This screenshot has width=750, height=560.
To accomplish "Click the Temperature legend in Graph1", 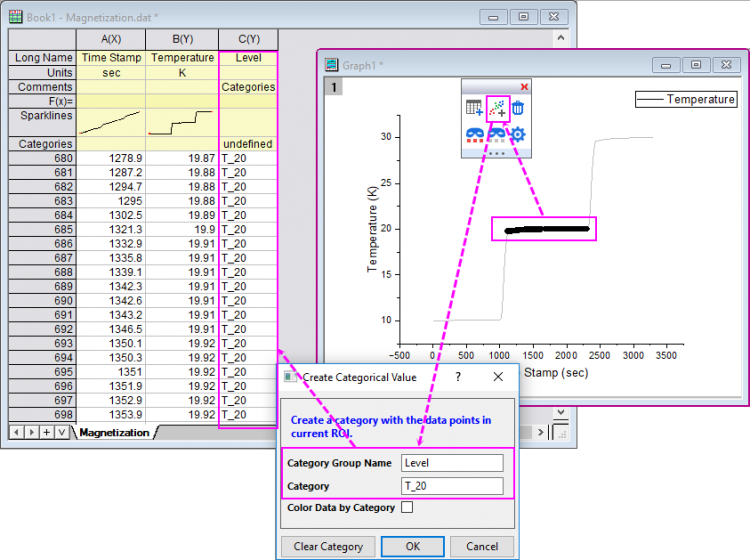I will (686, 99).
